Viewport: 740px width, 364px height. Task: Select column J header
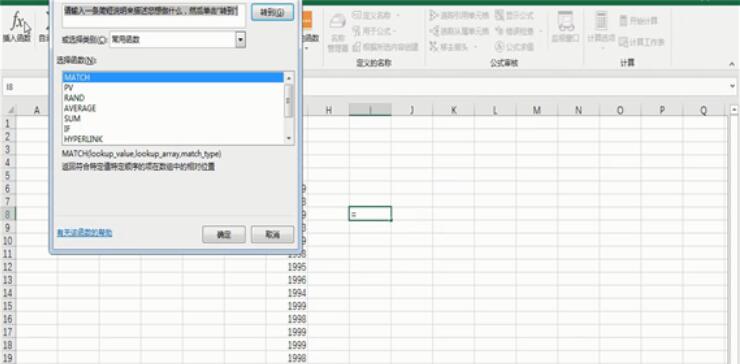click(x=412, y=110)
